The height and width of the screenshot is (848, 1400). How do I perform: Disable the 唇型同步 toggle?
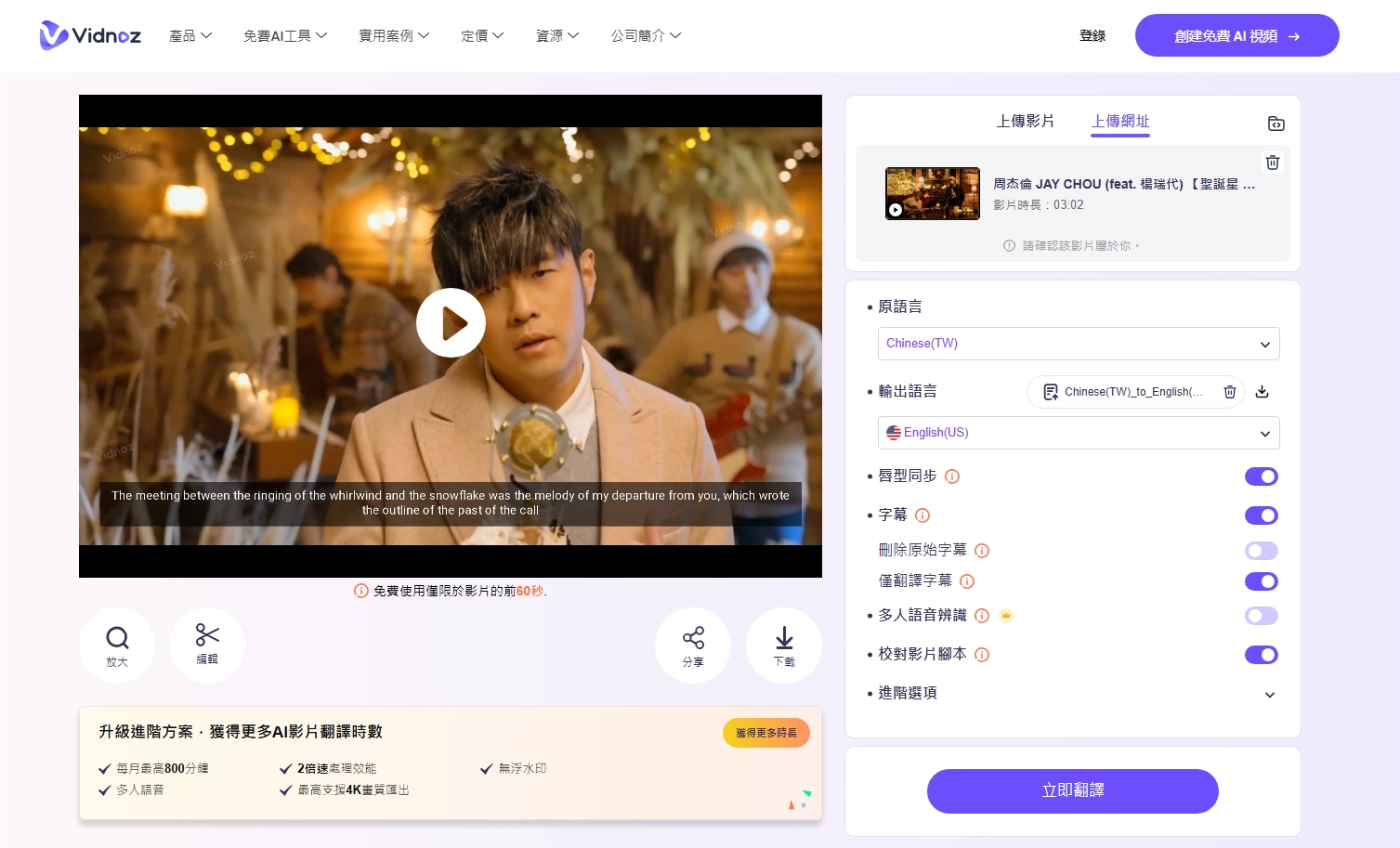(1261, 476)
